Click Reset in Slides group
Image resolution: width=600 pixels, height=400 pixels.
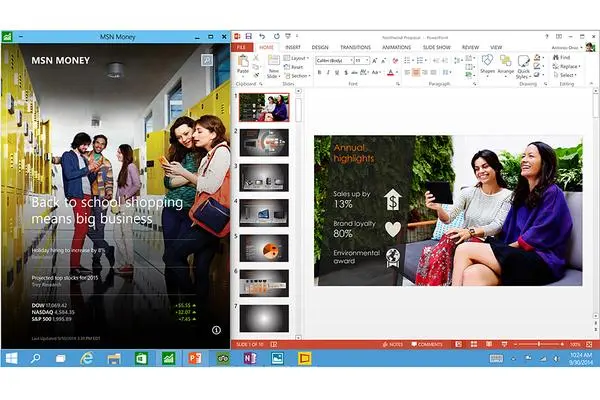coord(294,67)
